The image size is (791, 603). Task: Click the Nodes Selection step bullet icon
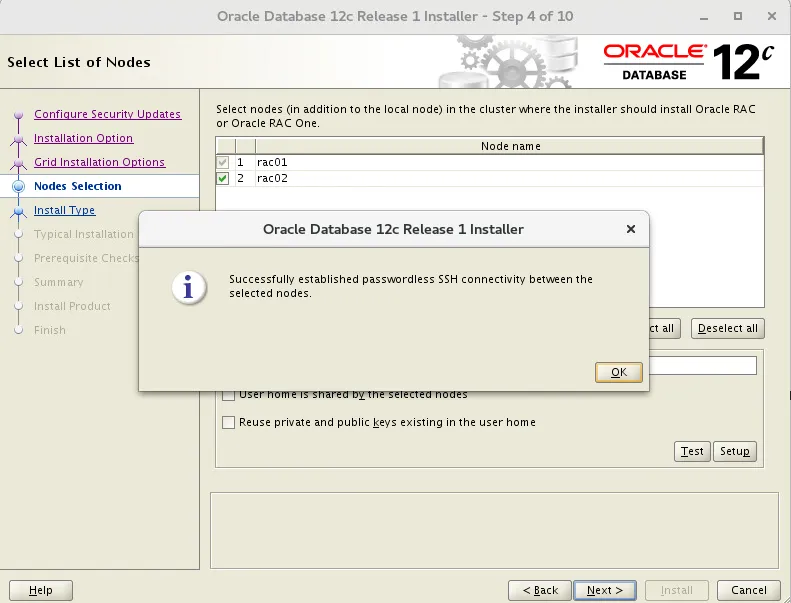pos(19,186)
